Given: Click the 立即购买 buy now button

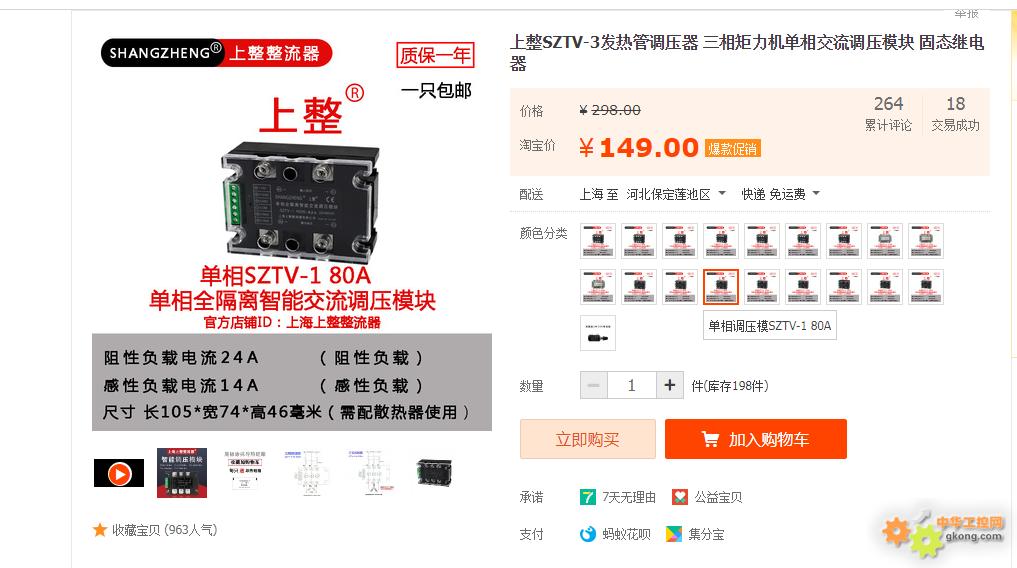Looking at the screenshot, I should 588,439.
